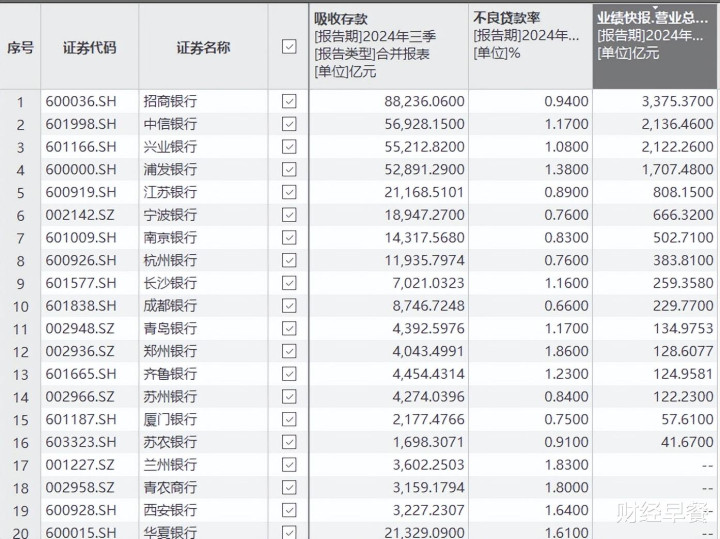Uncheck the 浦发银行 row checkbox
Image resolution: width=720 pixels, height=539 pixels.
click(x=289, y=169)
